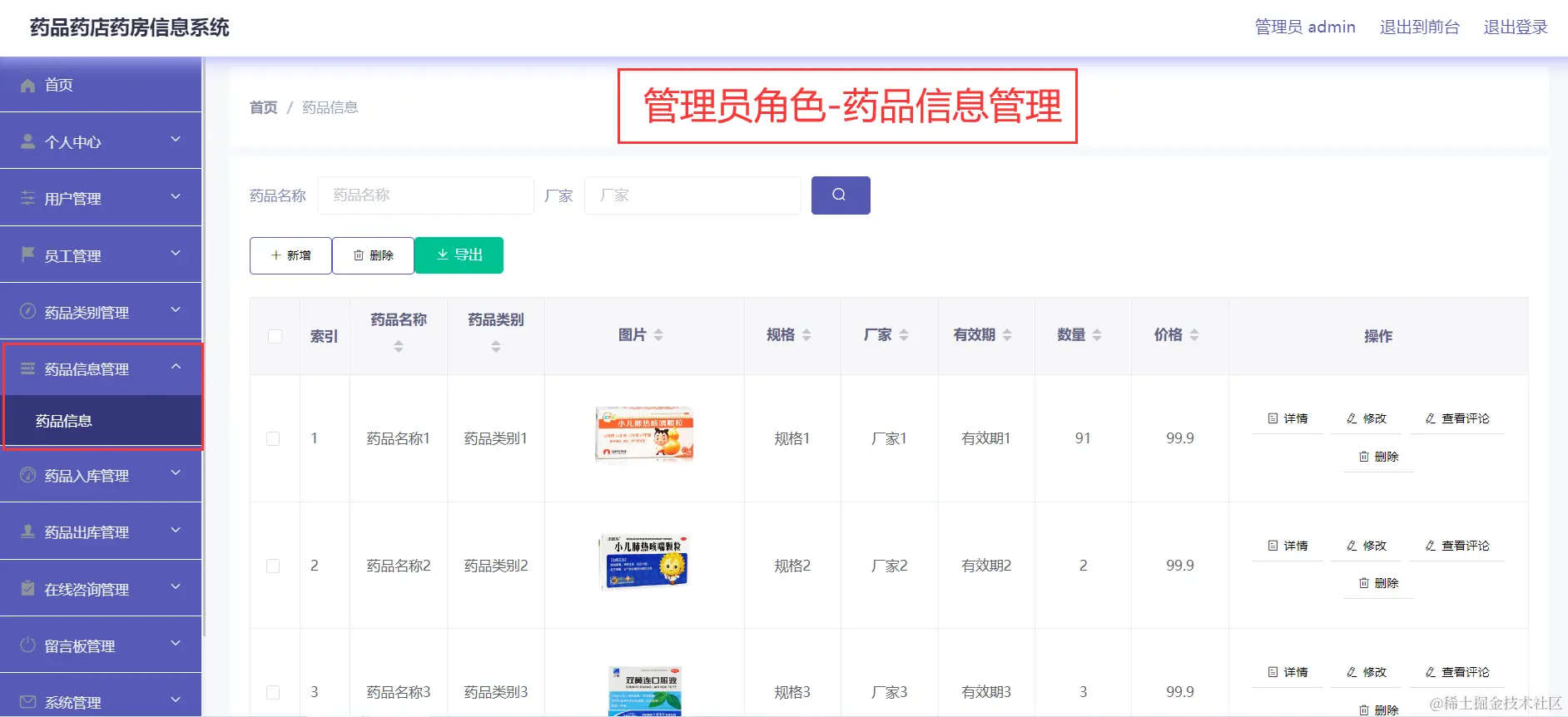Click the home icon beside 首页 in sidebar
This screenshot has width=1568, height=717.
27,85
